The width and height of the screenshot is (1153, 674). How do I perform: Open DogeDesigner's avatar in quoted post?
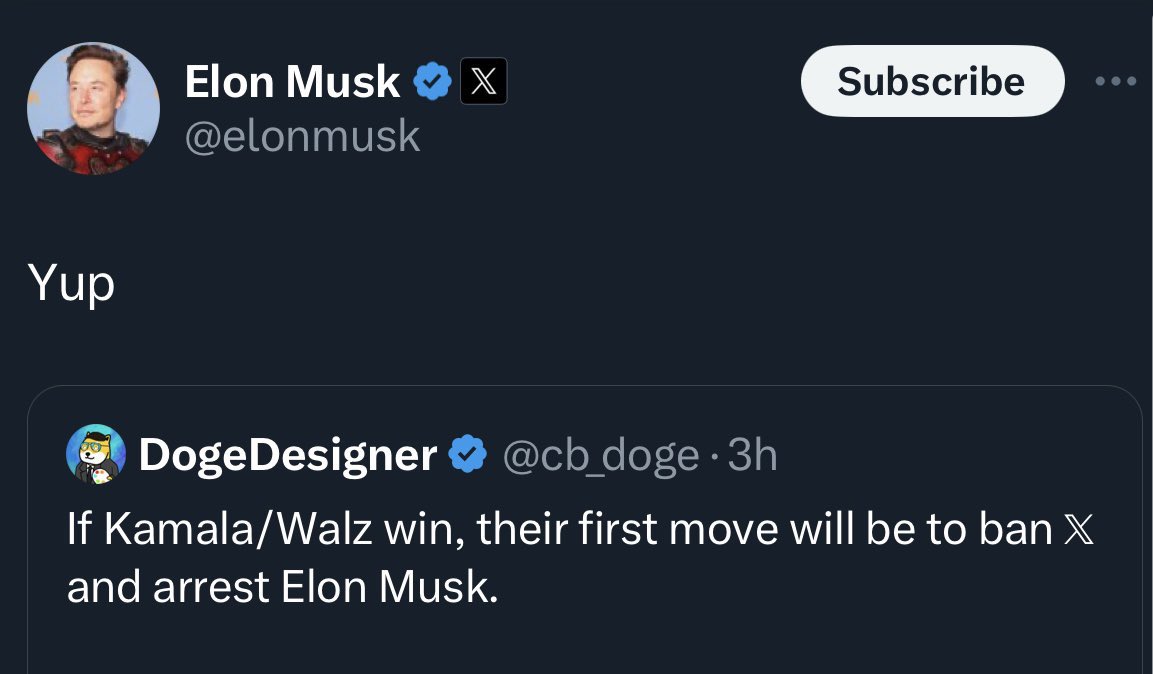(x=96, y=454)
